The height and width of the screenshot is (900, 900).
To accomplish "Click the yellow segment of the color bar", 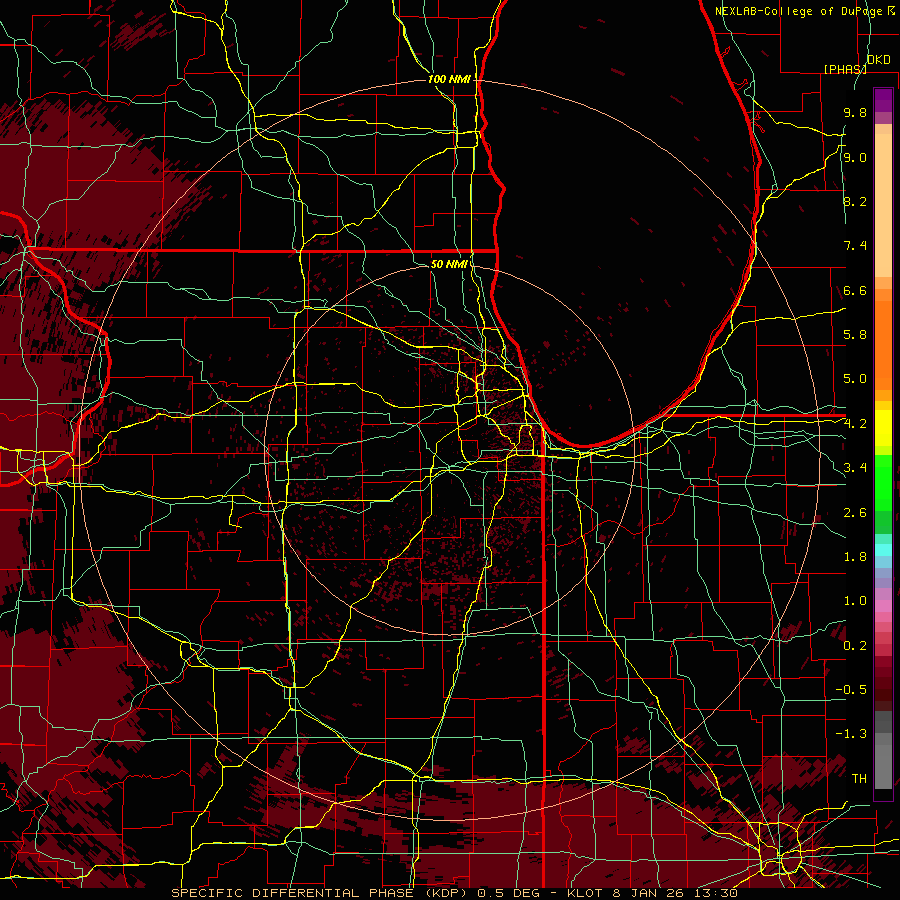I will pyautogui.click(x=883, y=428).
